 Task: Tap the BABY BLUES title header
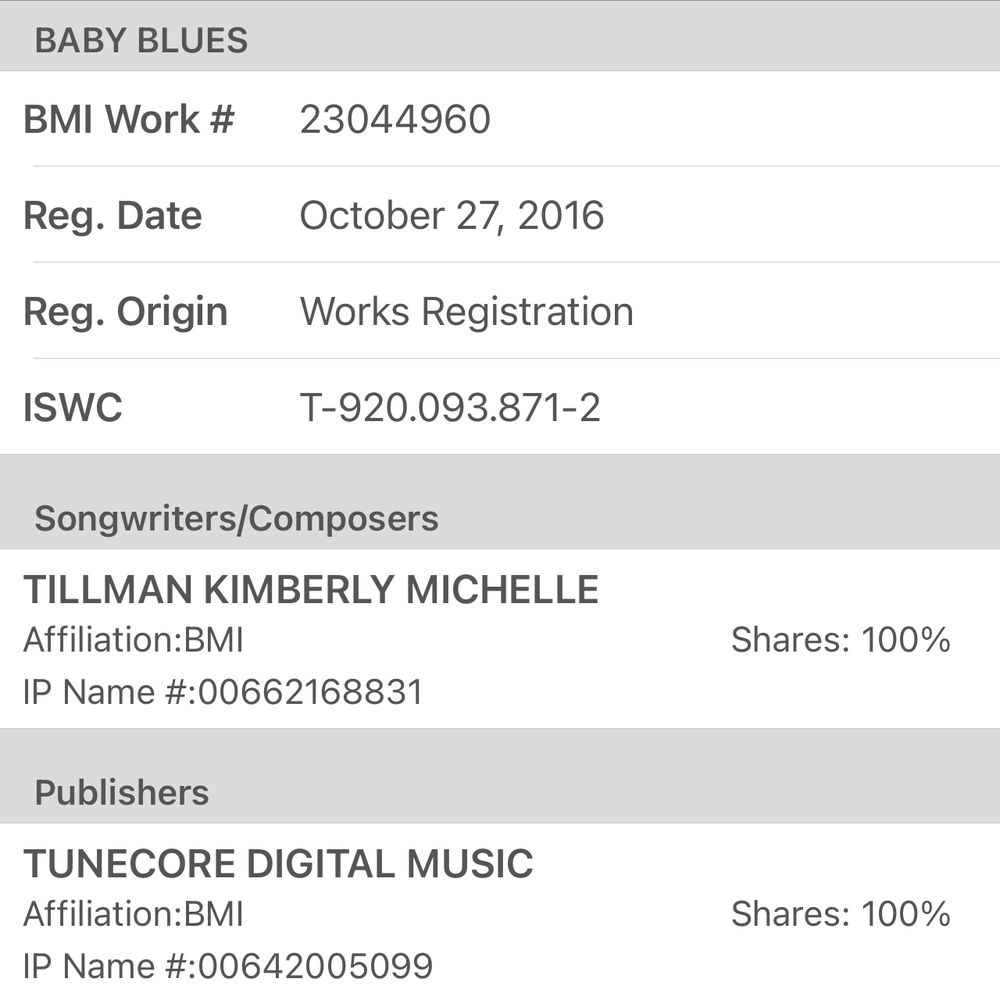click(141, 41)
